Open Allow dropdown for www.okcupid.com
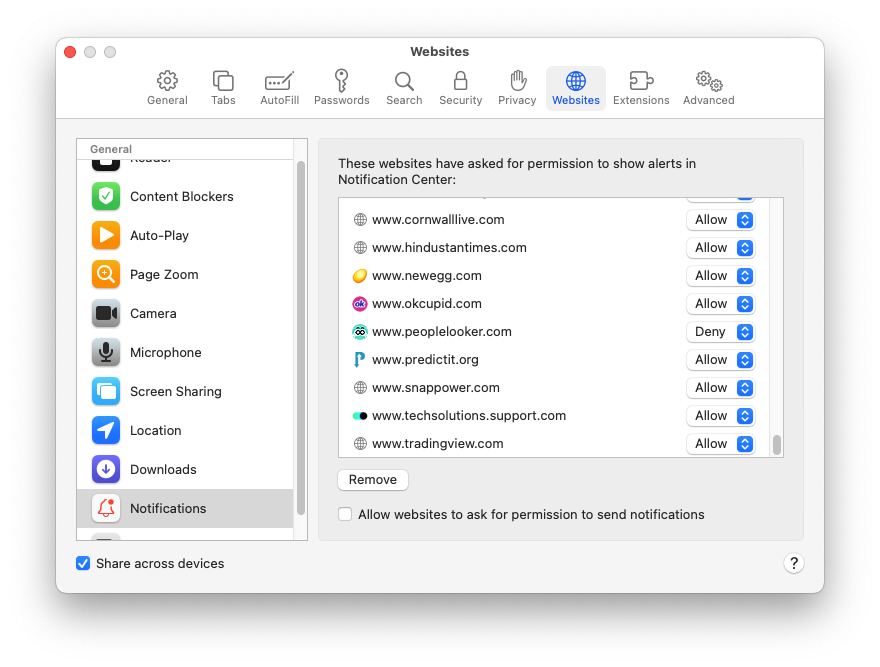Viewport: 880px width, 667px height. [x=721, y=304]
